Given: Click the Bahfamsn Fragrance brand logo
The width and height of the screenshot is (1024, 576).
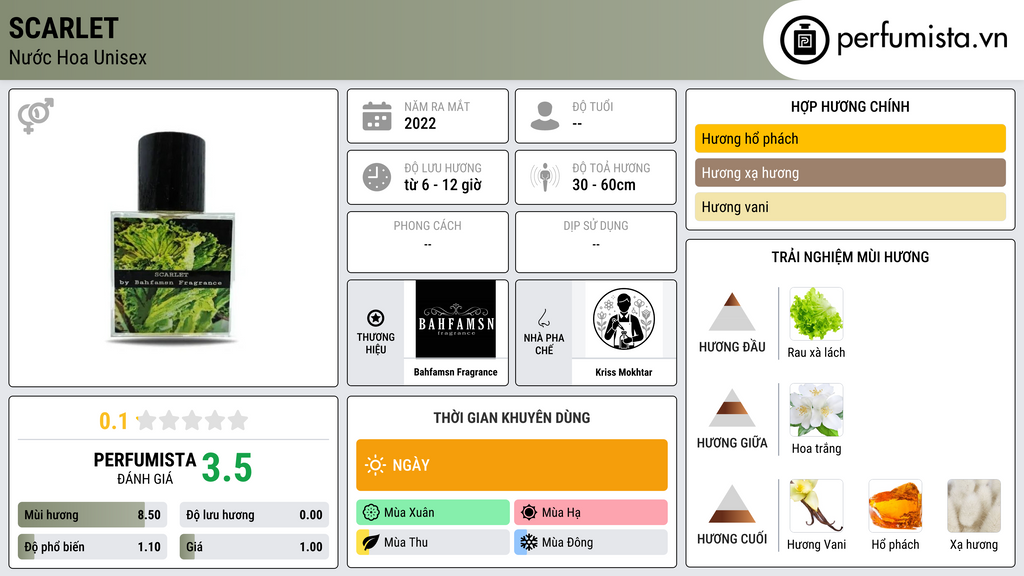Looking at the screenshot, I should coord(456,319).
